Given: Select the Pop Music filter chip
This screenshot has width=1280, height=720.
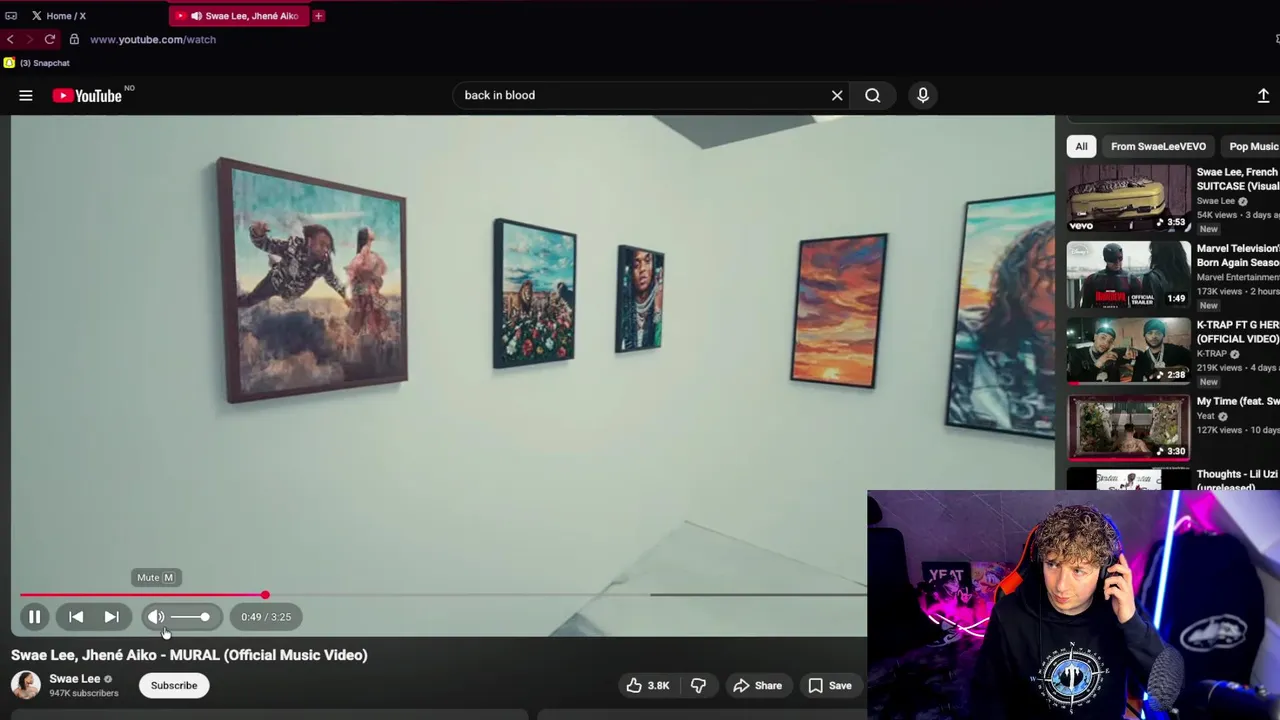Looking at the screenshot, I should coord(1252,146).
